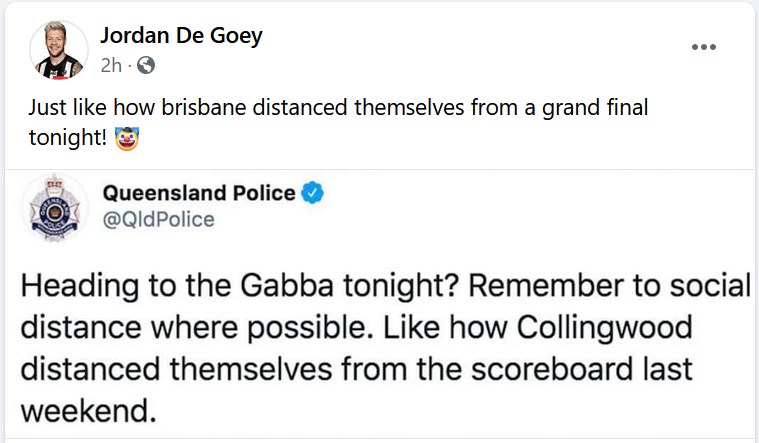Click the "2h" post timestamp
The image size is (759, 443).
[x=111, y=66]
